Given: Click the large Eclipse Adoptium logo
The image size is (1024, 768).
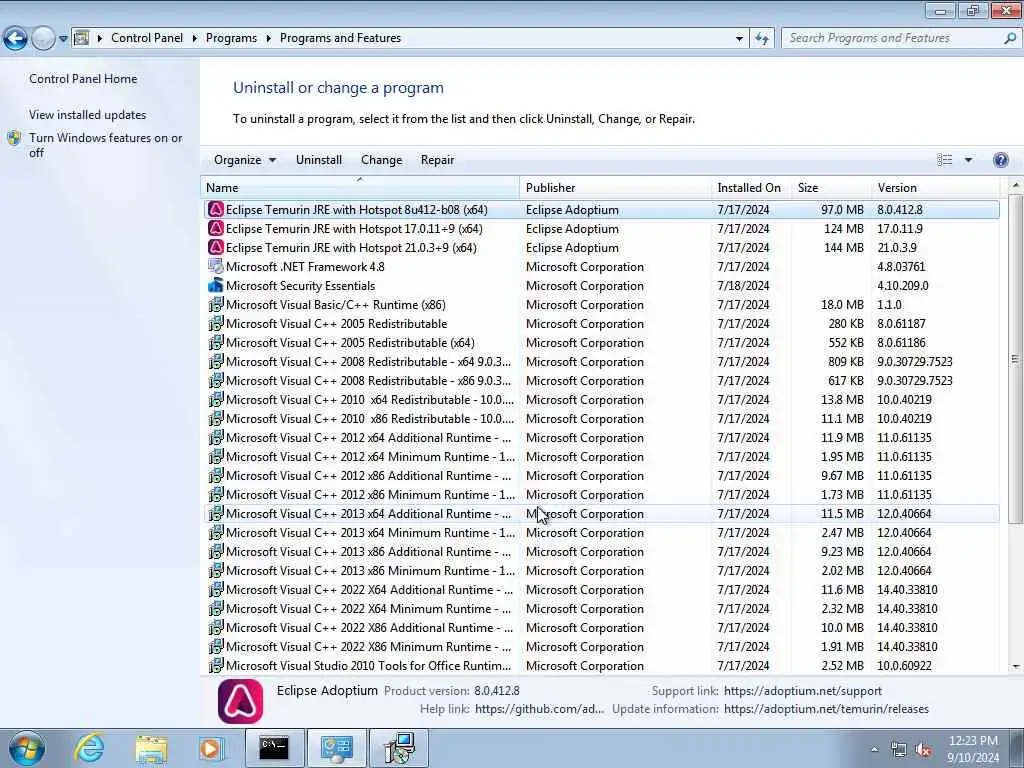Looking at the screenshot, I should 240,701.
